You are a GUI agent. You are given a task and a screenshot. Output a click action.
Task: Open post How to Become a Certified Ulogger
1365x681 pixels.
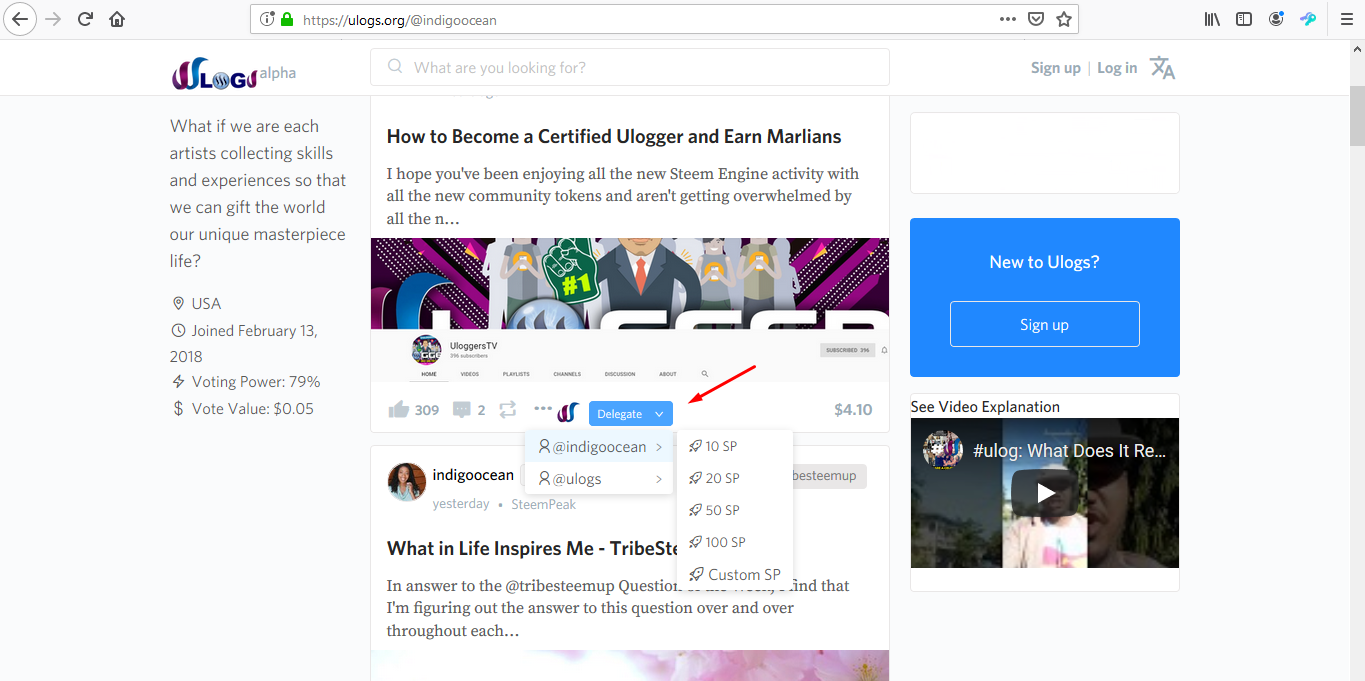point(614,137)
